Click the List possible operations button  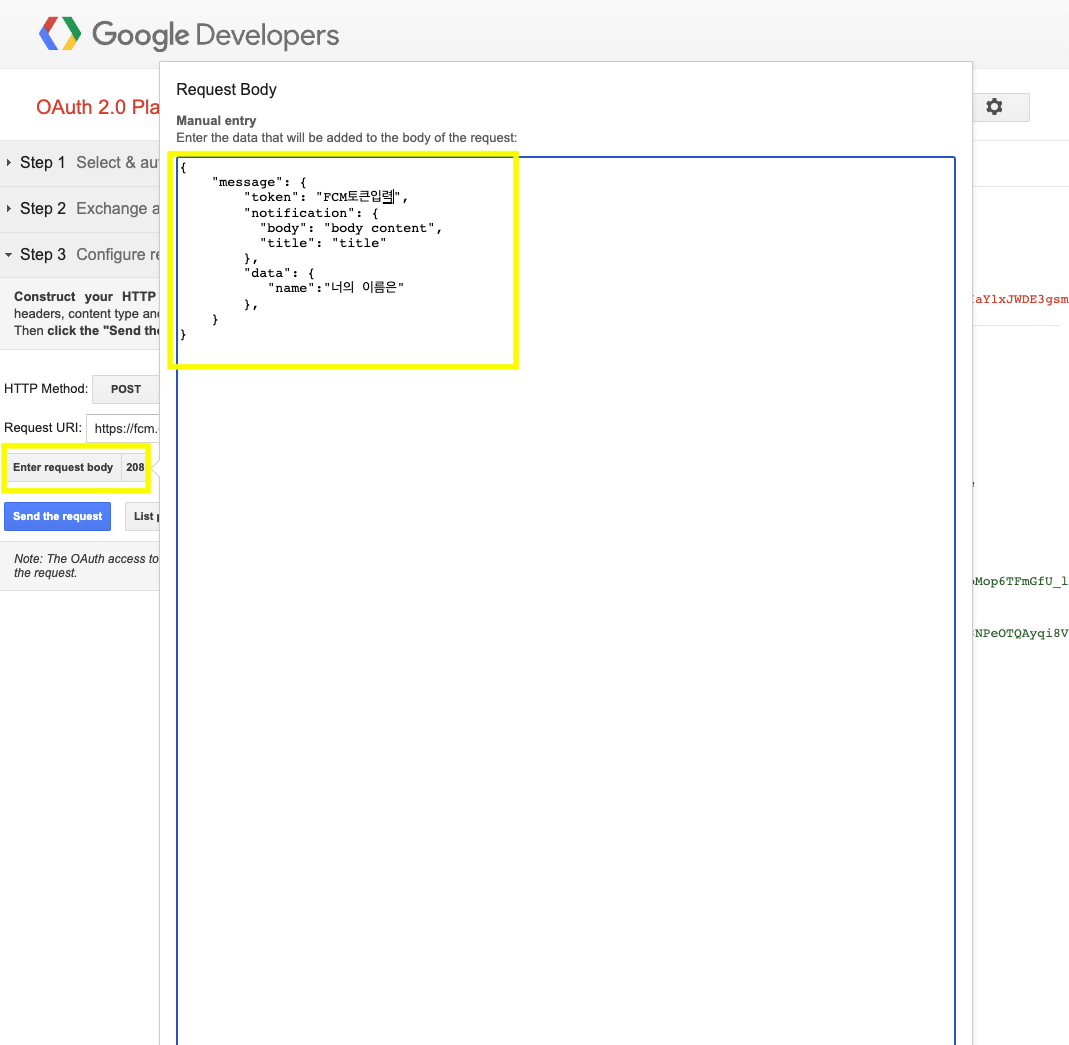143,517
